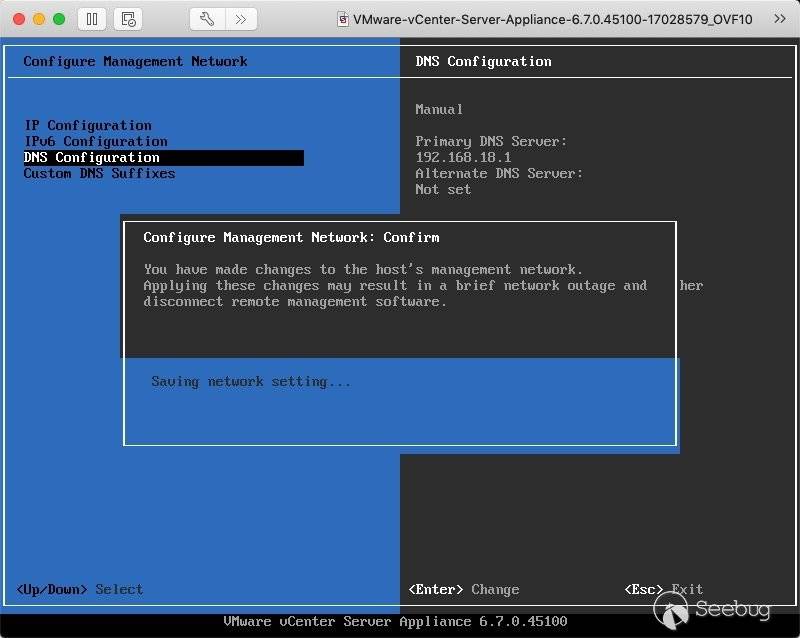Image resolution: width=800 pixels, height=638 pixels.
Task: Select highlighted DNS Configuration entry
Action: click(163, 158)
